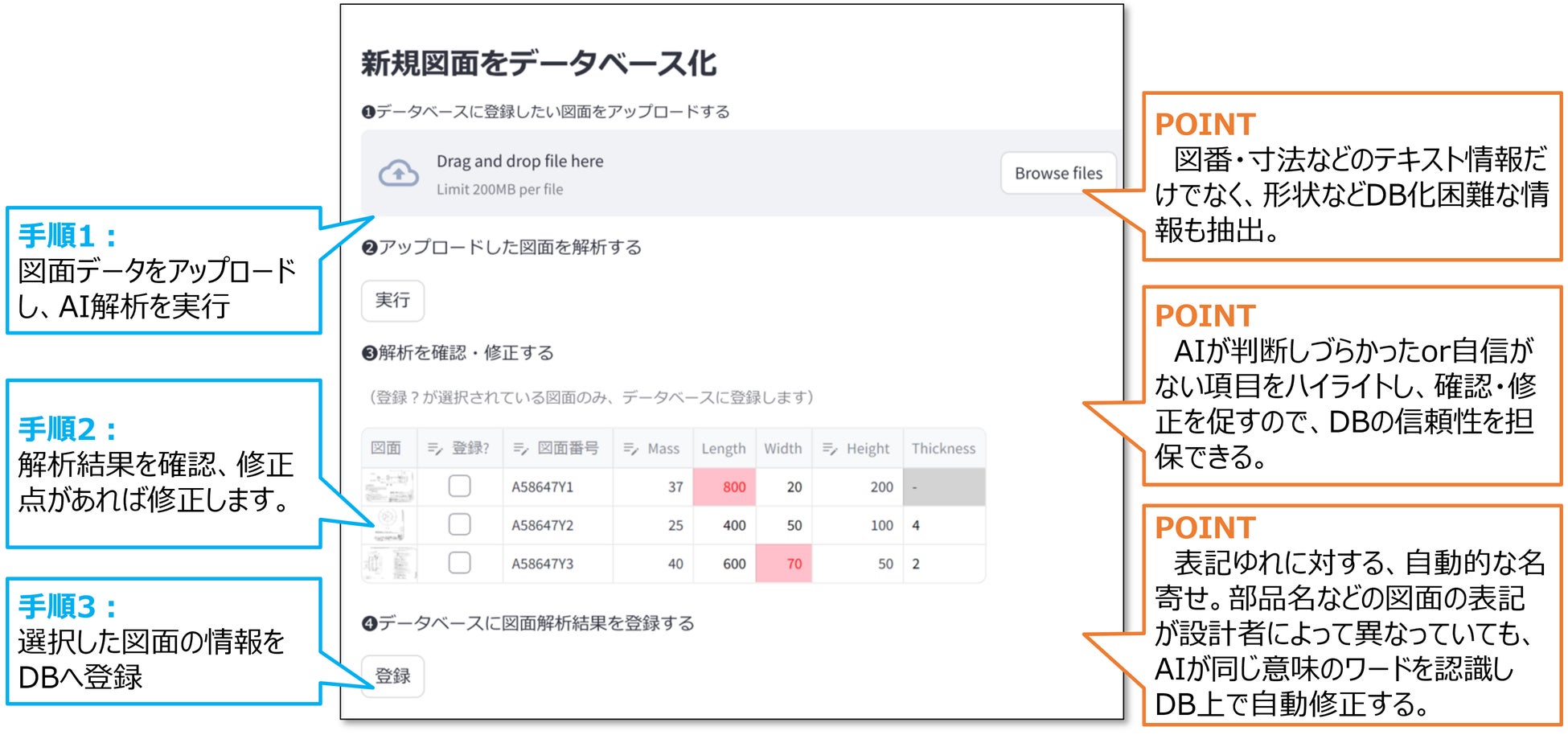This screenshot has width=1568, height=739.
Task: Click the 登録 button to register drawings
Action: [x=392, y=675]
